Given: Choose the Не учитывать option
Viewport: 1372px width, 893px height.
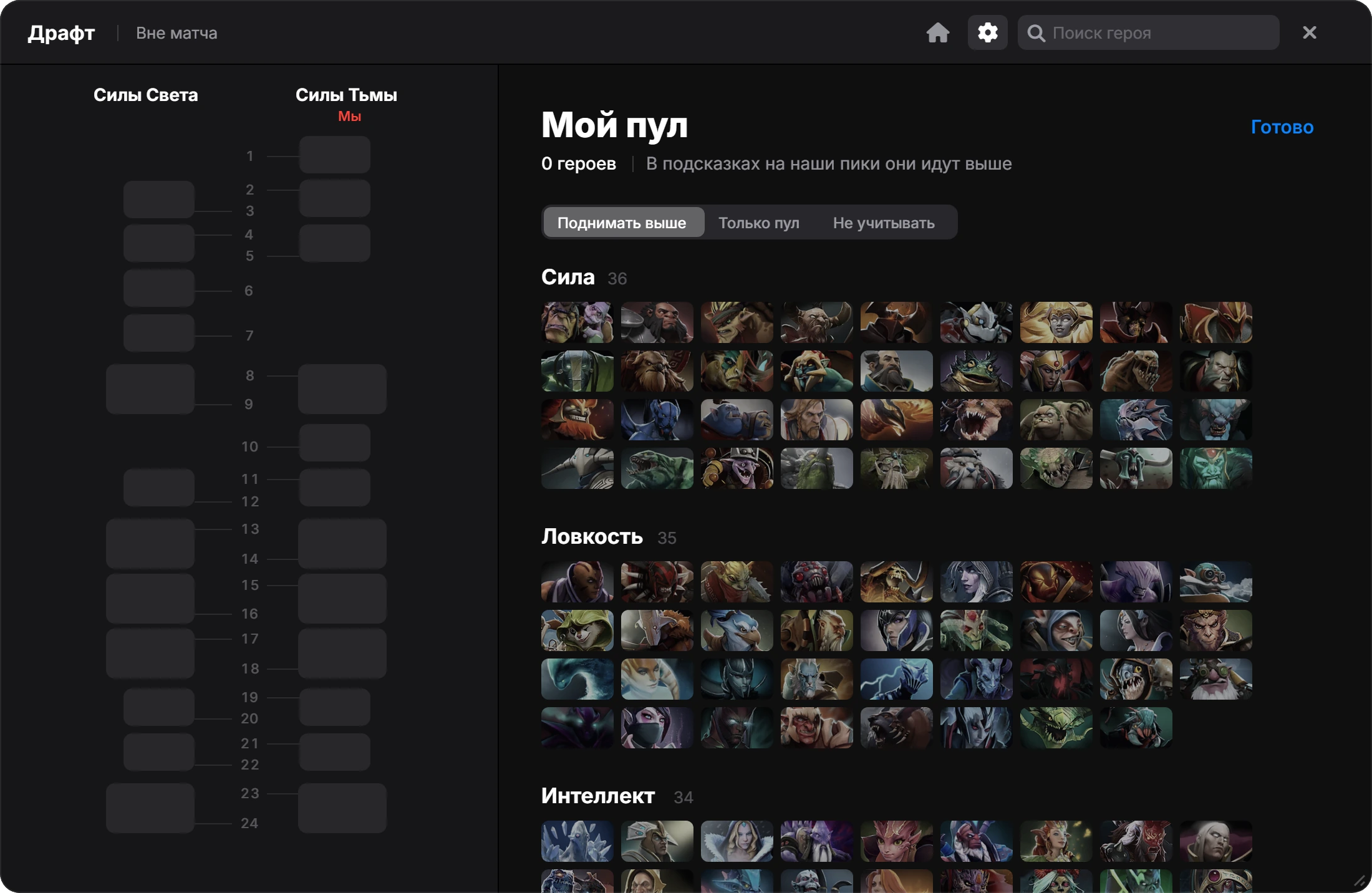Looking at the screenshot, I should pos(883,223).
